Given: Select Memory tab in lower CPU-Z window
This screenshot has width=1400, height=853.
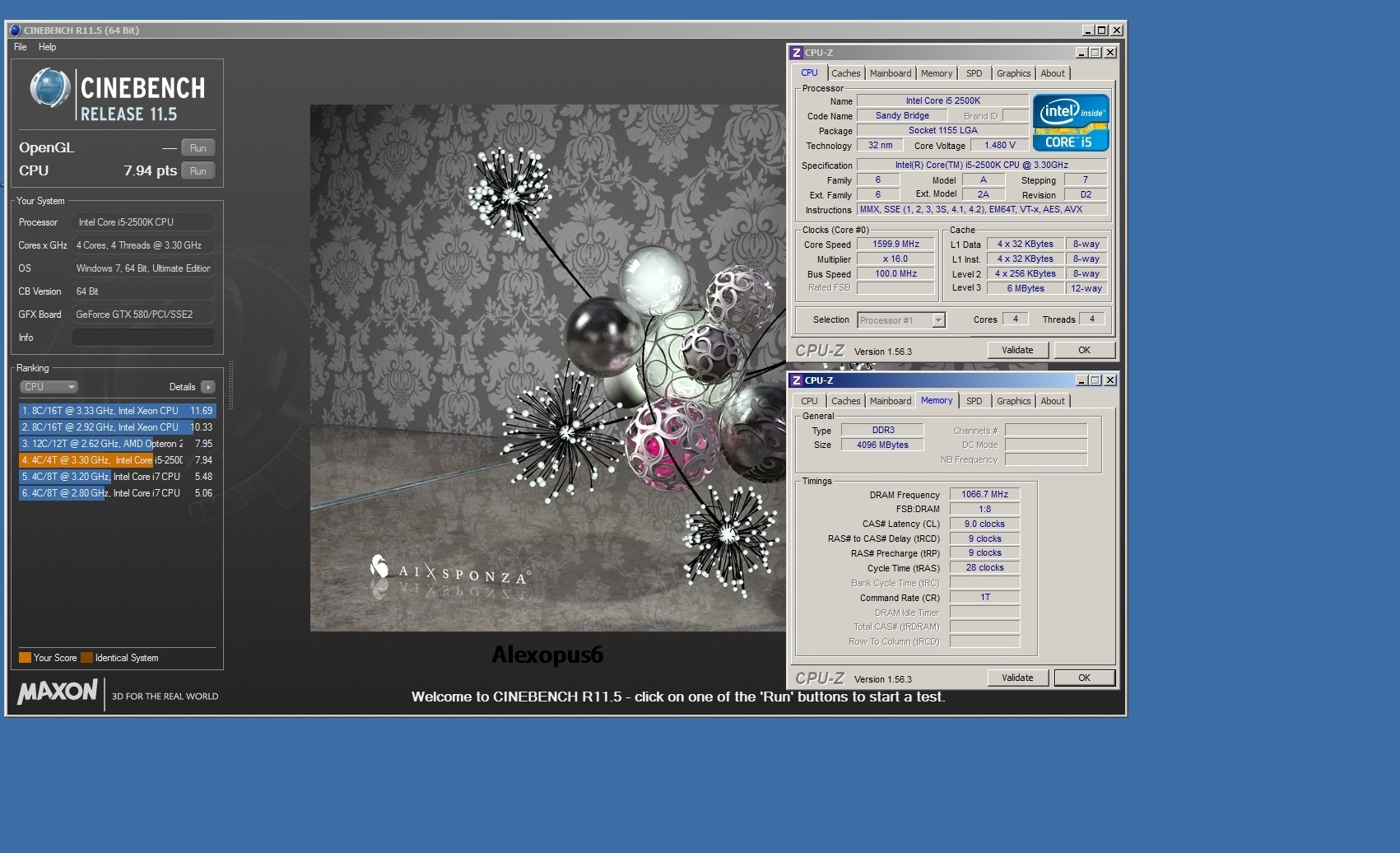Looking at the screenshot, I should pos(937,400).
